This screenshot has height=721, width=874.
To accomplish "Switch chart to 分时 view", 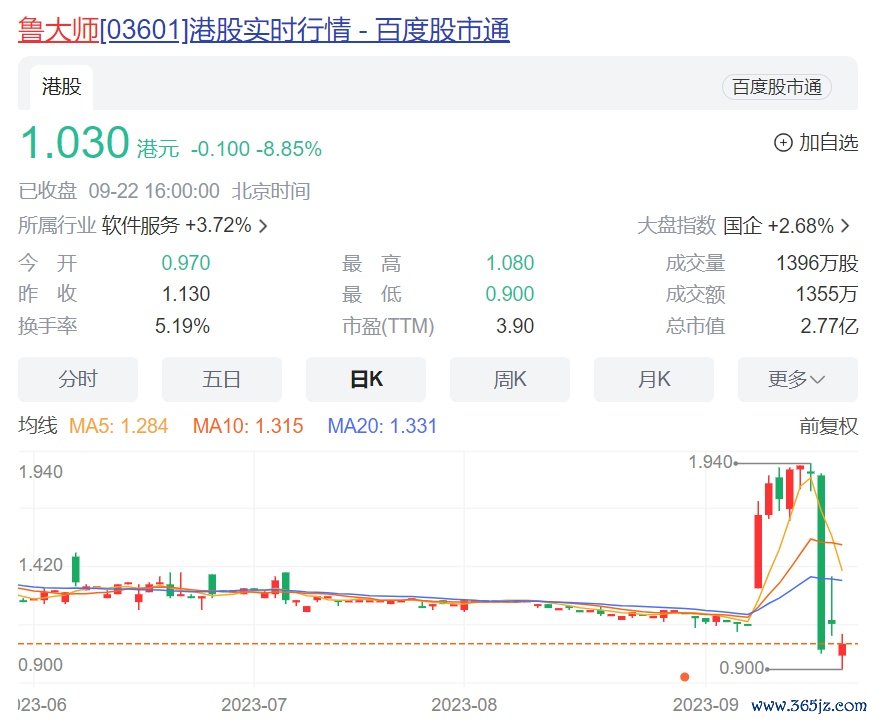I will pos(78,379).
